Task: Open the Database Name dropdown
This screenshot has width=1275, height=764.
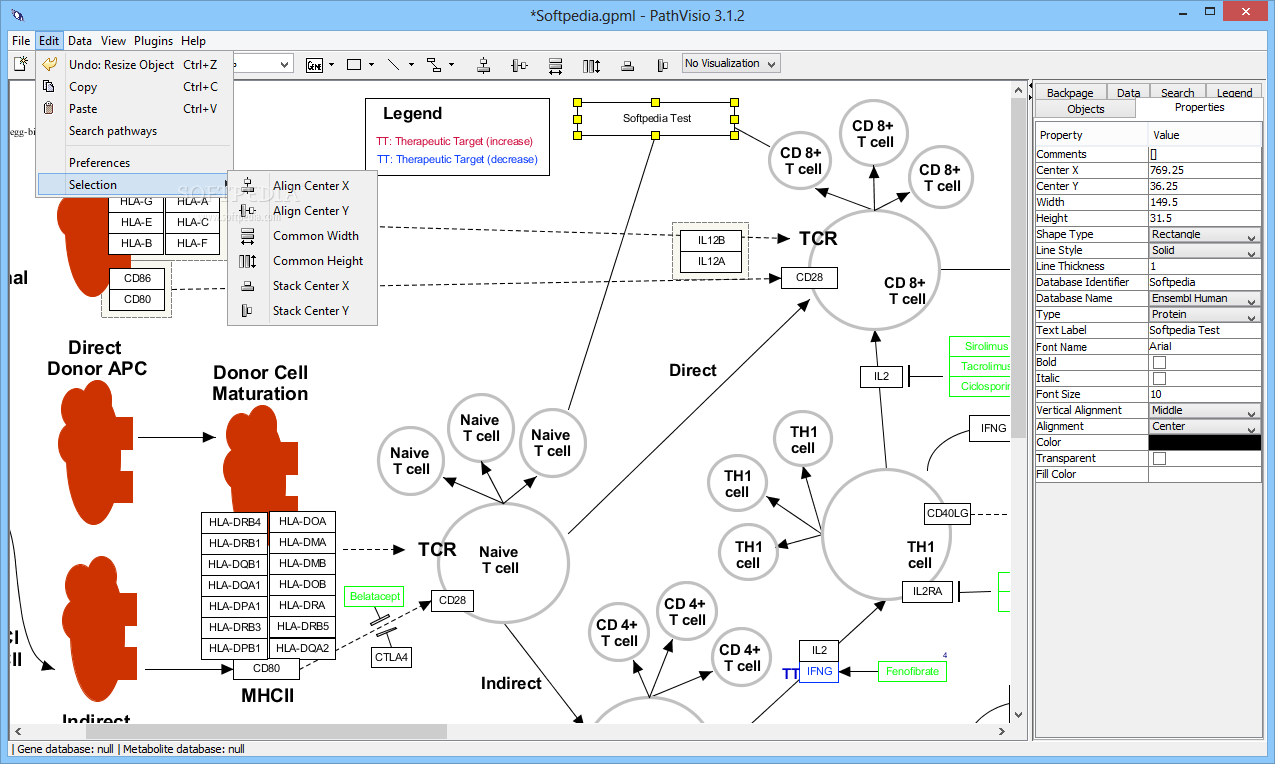Action: [1204, 298]
